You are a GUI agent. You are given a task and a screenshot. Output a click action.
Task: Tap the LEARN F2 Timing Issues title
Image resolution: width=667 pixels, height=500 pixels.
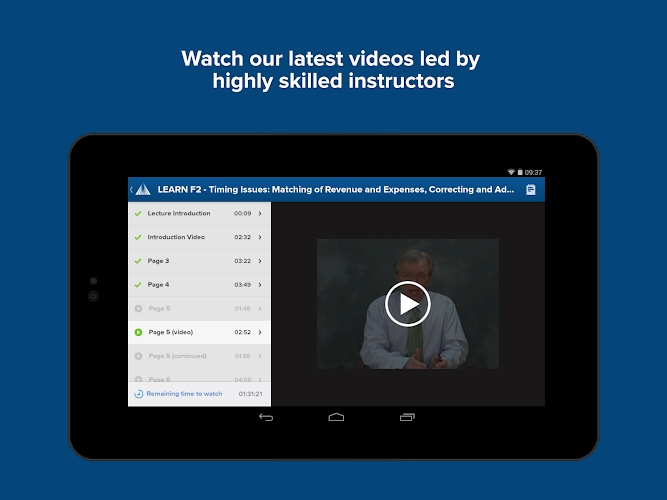click(336, 189)
